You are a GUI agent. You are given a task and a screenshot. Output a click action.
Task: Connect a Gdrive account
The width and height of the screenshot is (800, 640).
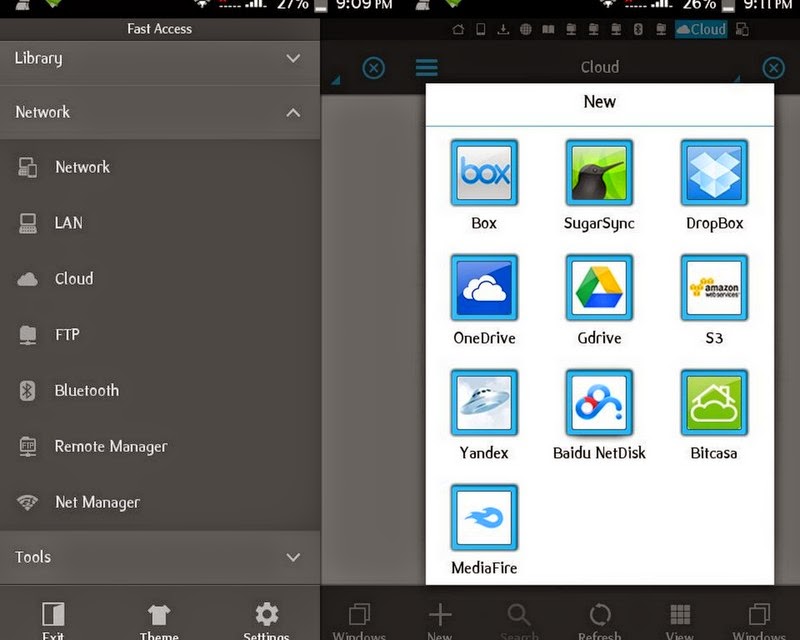coord(599,287)
